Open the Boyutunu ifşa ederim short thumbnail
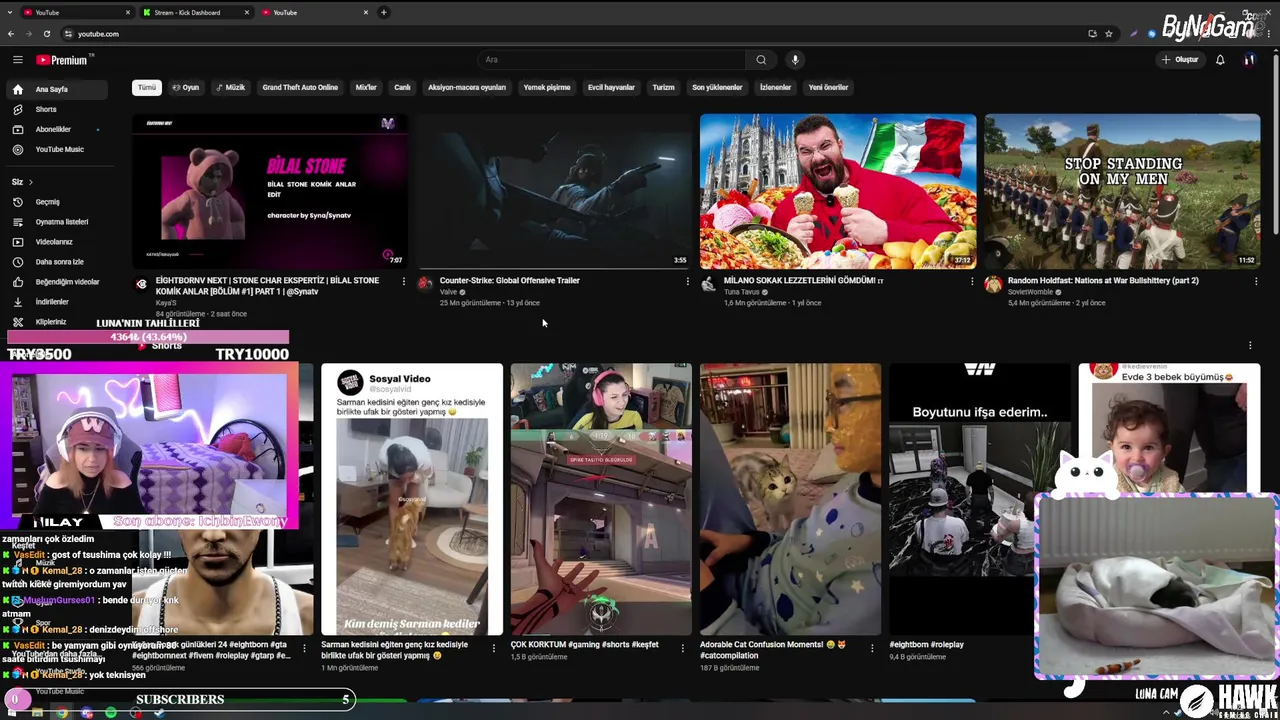The width and height of the screenshot is (1280, 720). click(x=961, y=499)
